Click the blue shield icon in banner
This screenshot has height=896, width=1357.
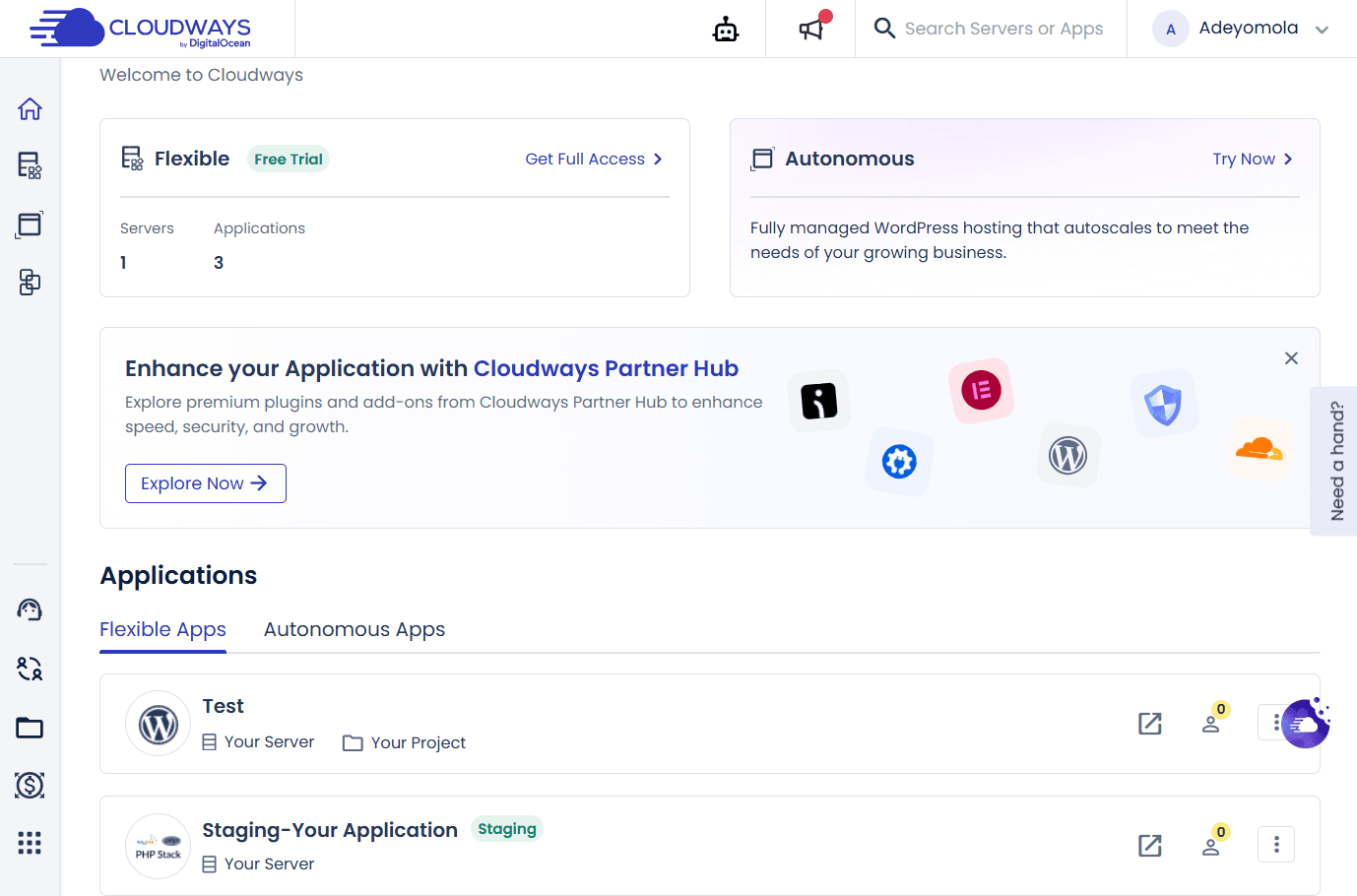pyautogui.click(x=1164, y=404)
